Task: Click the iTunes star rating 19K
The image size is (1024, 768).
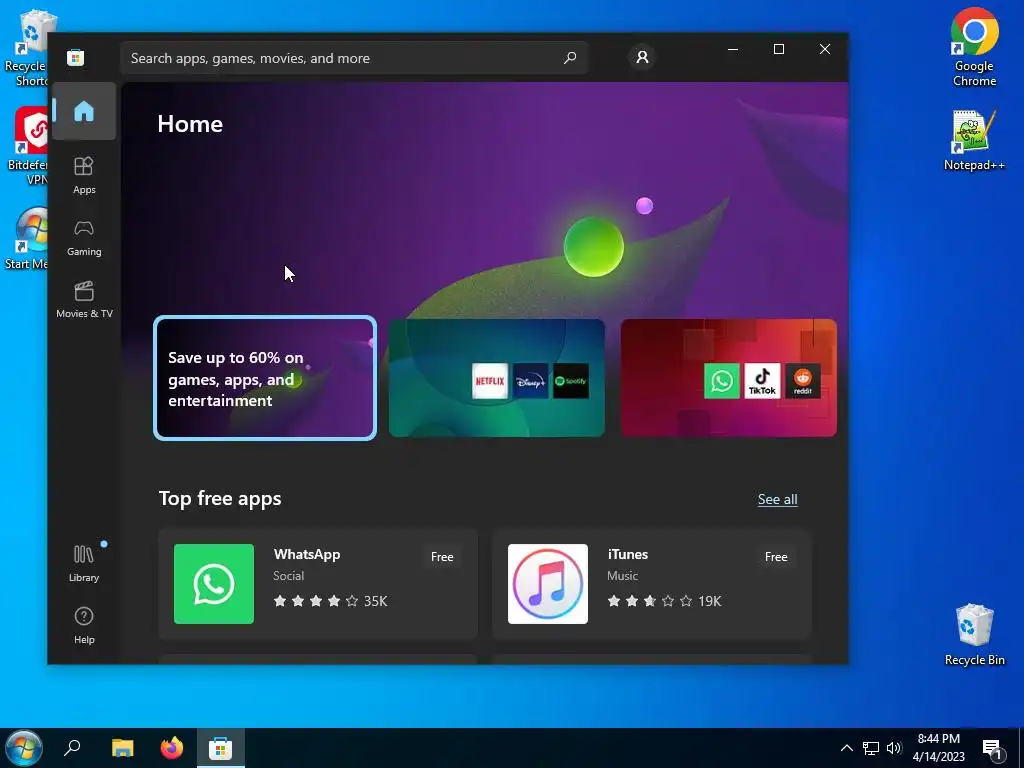Action: pos(664,601)
